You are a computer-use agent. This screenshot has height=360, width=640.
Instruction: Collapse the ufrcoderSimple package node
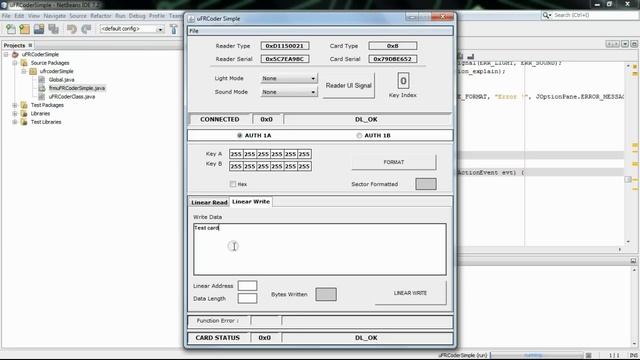click(x=24, y=71)
